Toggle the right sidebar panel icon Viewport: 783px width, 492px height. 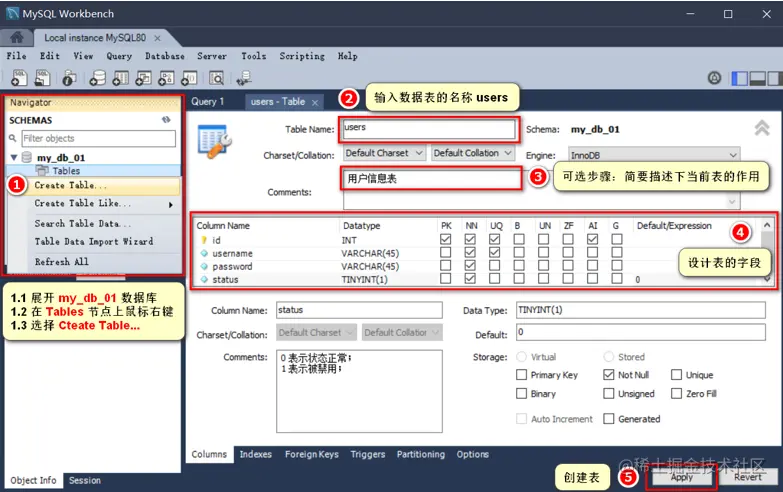(x=775, y=78)
